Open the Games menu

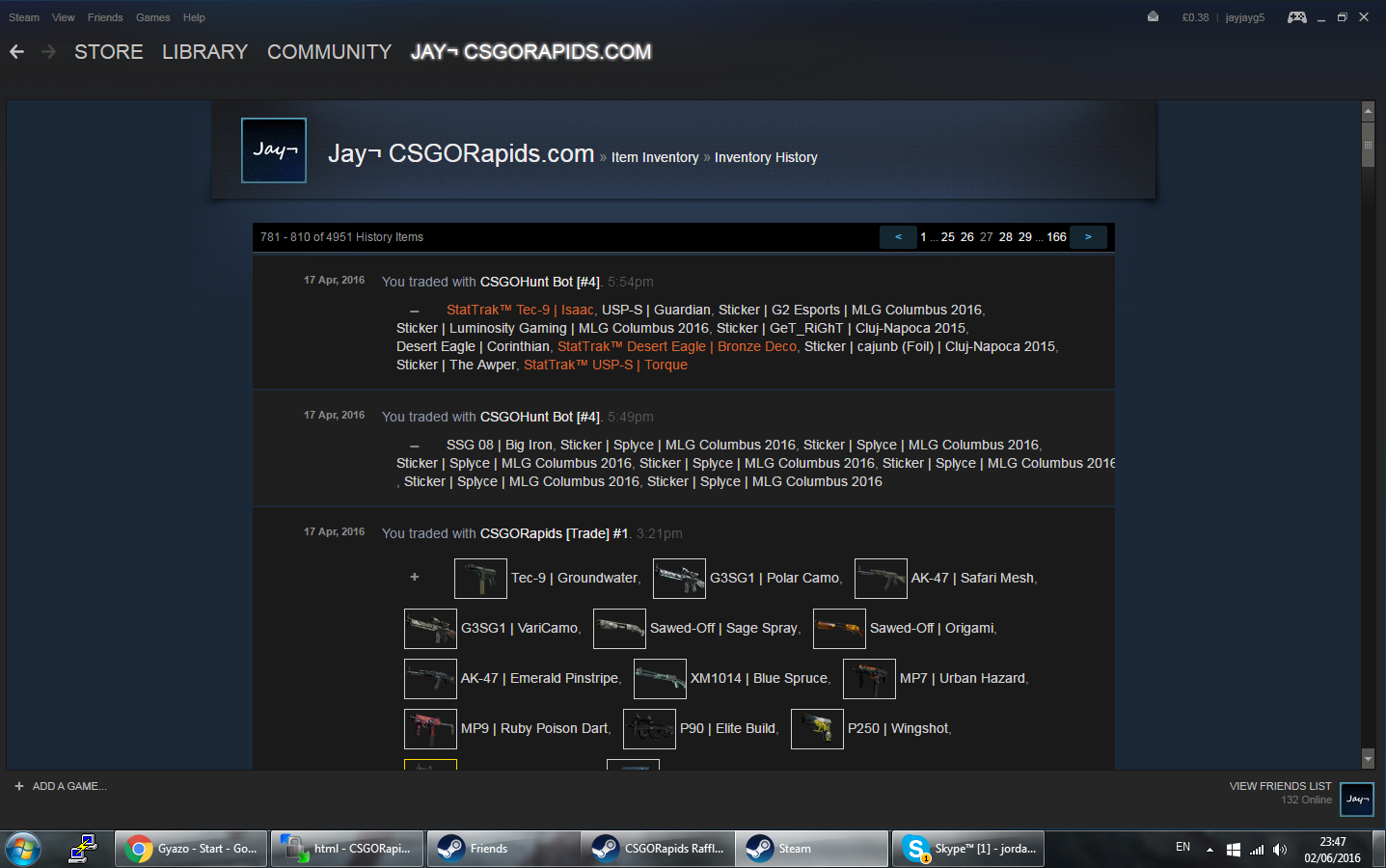(152, 17)
